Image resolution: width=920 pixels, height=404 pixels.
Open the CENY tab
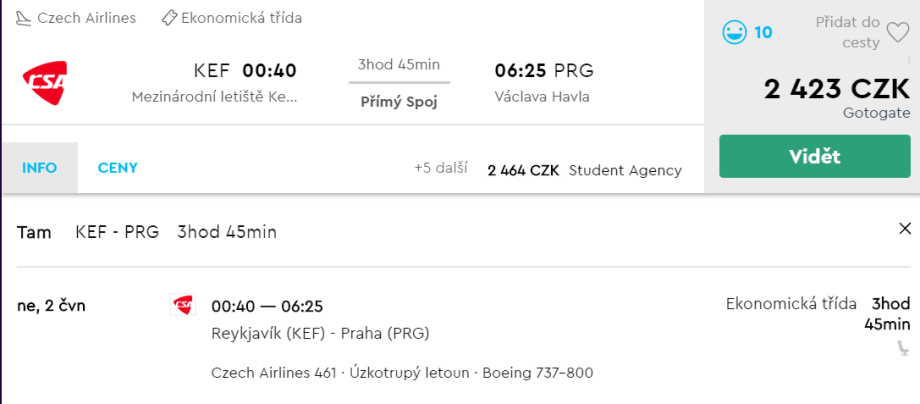[118, 168]
